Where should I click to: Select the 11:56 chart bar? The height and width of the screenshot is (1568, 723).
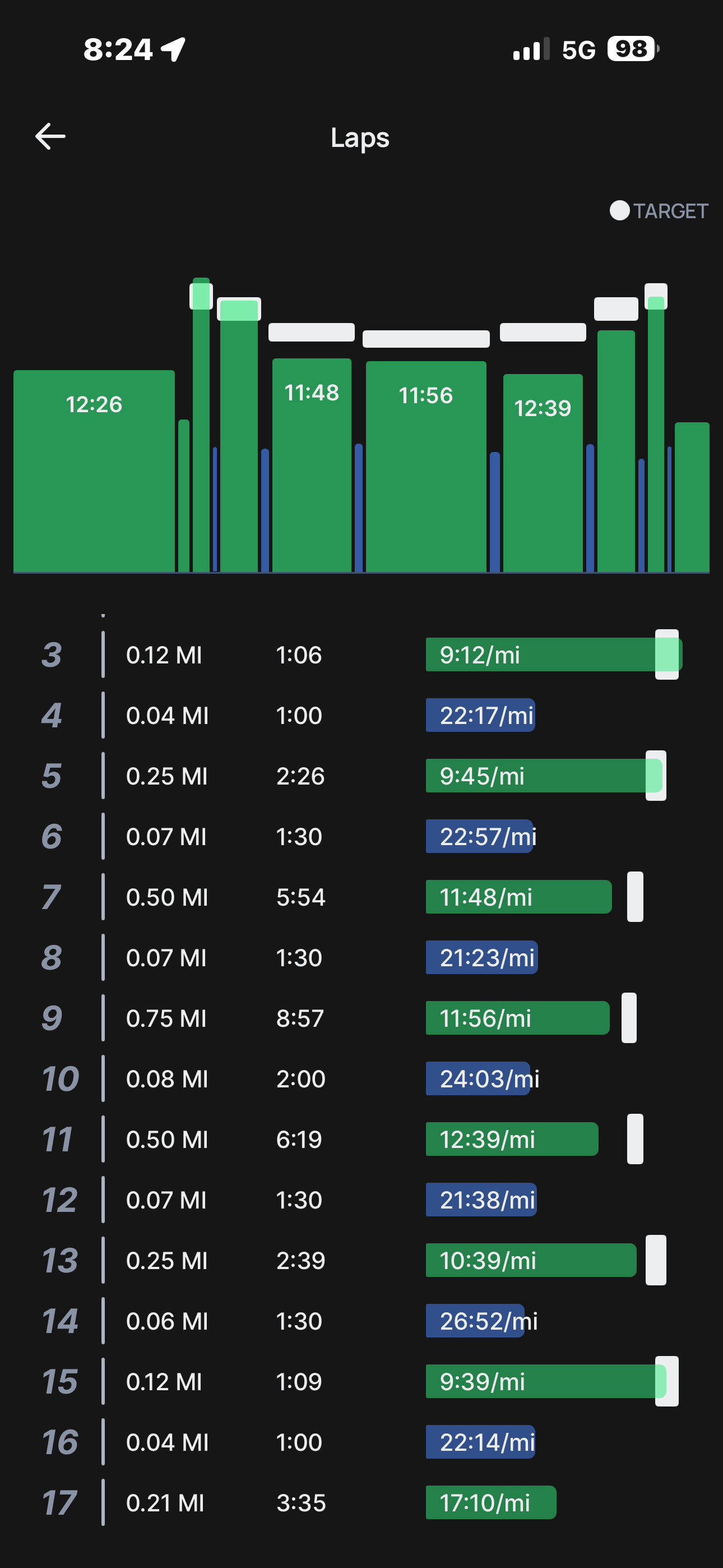(425, 465)
